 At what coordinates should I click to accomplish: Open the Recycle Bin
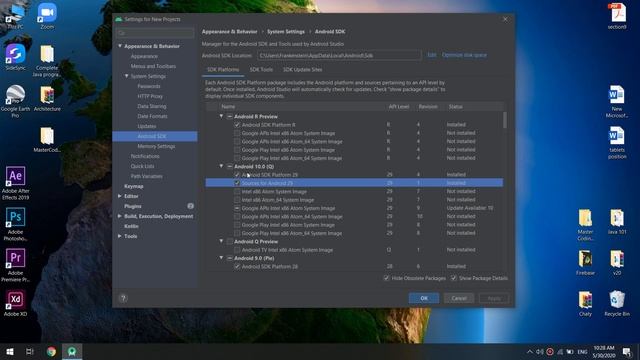(x=617, y=303)
